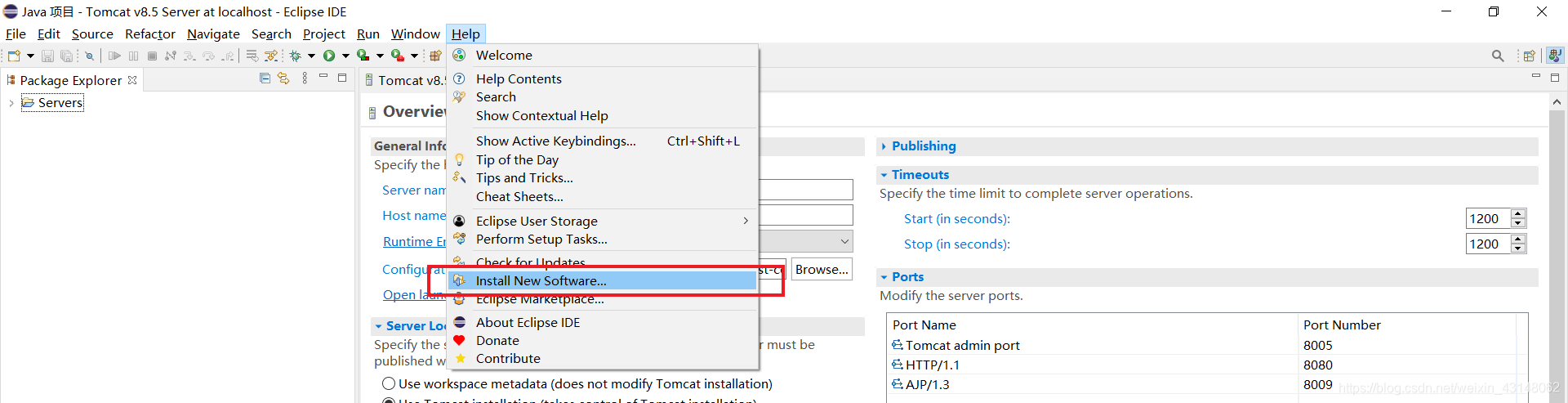Open the Debug configurations dropdown arrow
The width and height of the screenshot is (1568, 403).
point(311,56)
